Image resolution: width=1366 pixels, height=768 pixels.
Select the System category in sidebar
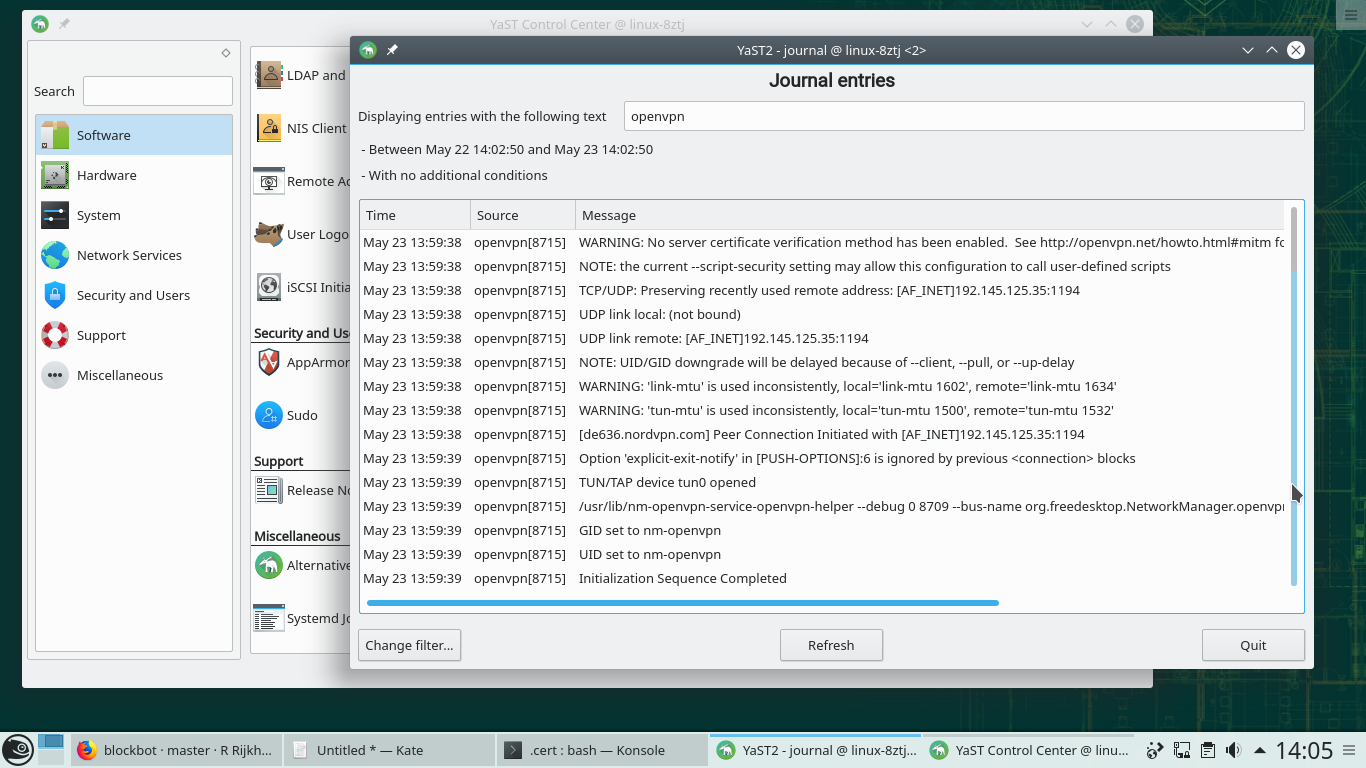(134, 215)
